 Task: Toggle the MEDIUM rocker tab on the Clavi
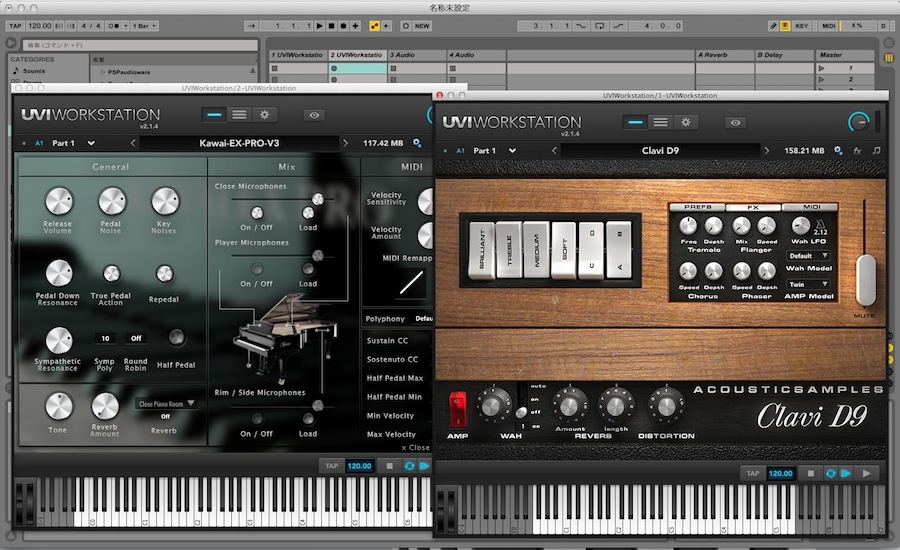pyautogui.click(x=536, y=250)
